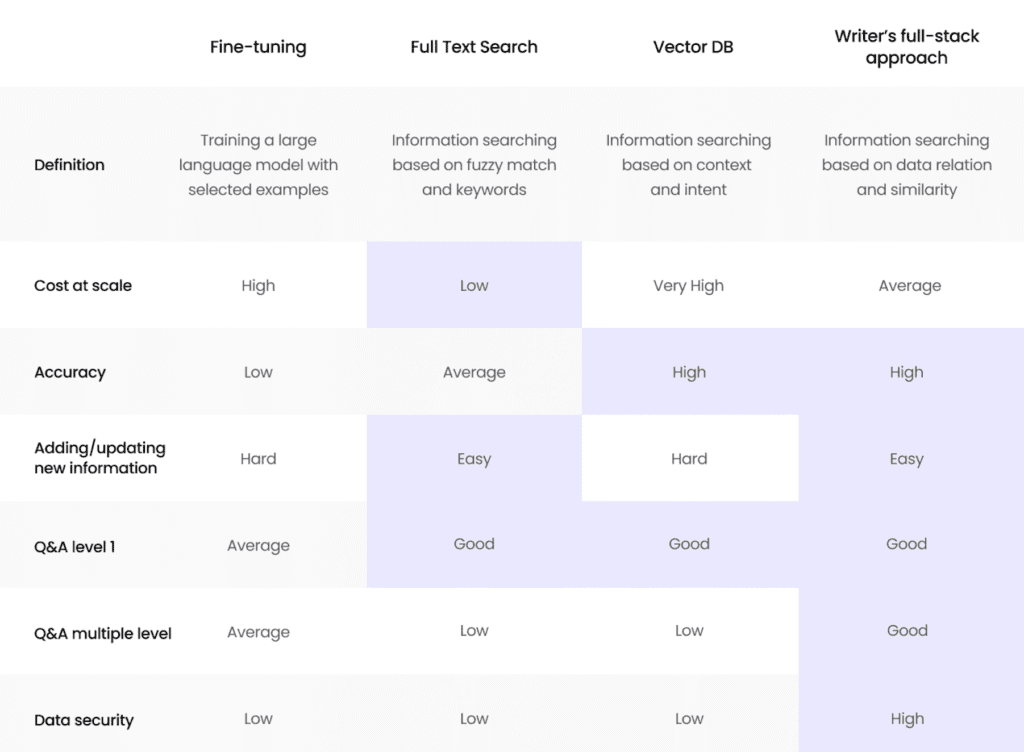The image size is (1024, 752).
Task: Select the Cost at scale row label
Action: [x=83, y=285]
